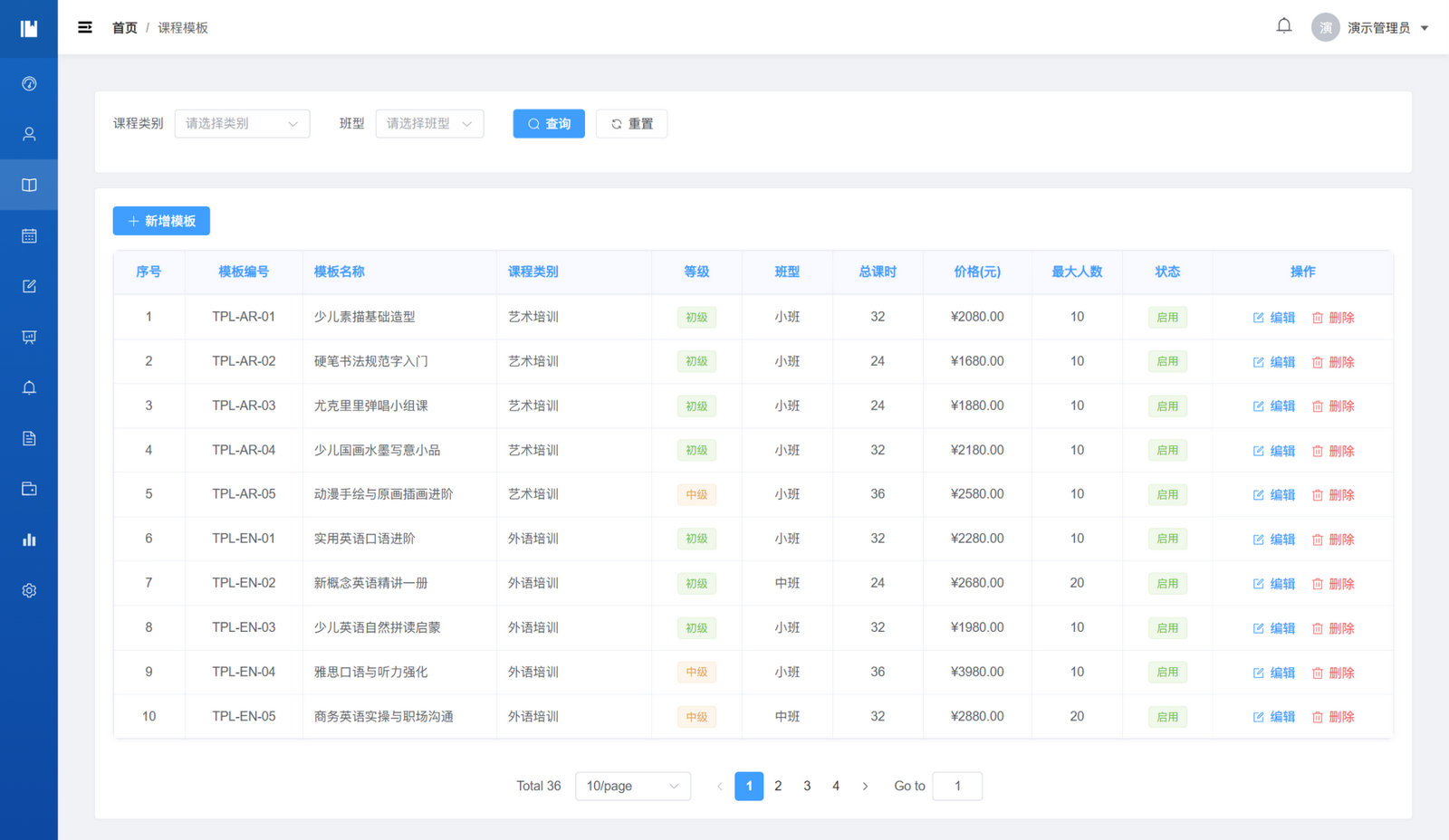
Task: Delete the 硬笔书法规范字入门 row
Action: coord(1333,362)
